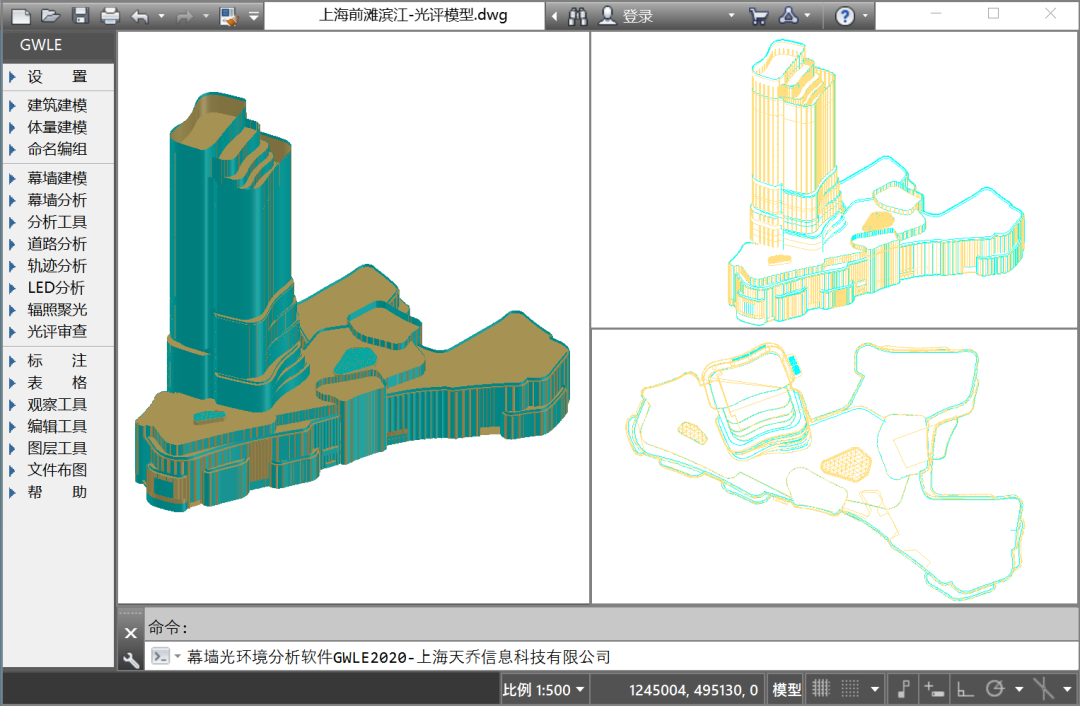
Task: Toggle ortho mode in status bar
Action: (x=965, y=689)
